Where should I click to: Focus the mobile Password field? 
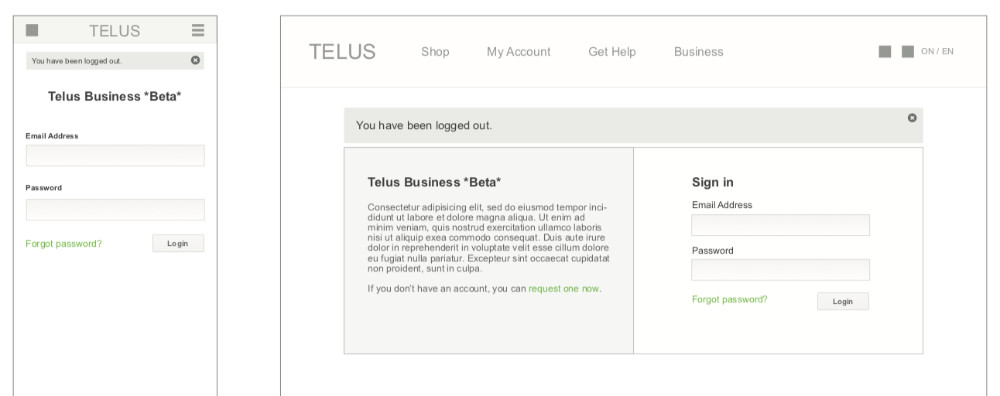[x=115, y=210]
